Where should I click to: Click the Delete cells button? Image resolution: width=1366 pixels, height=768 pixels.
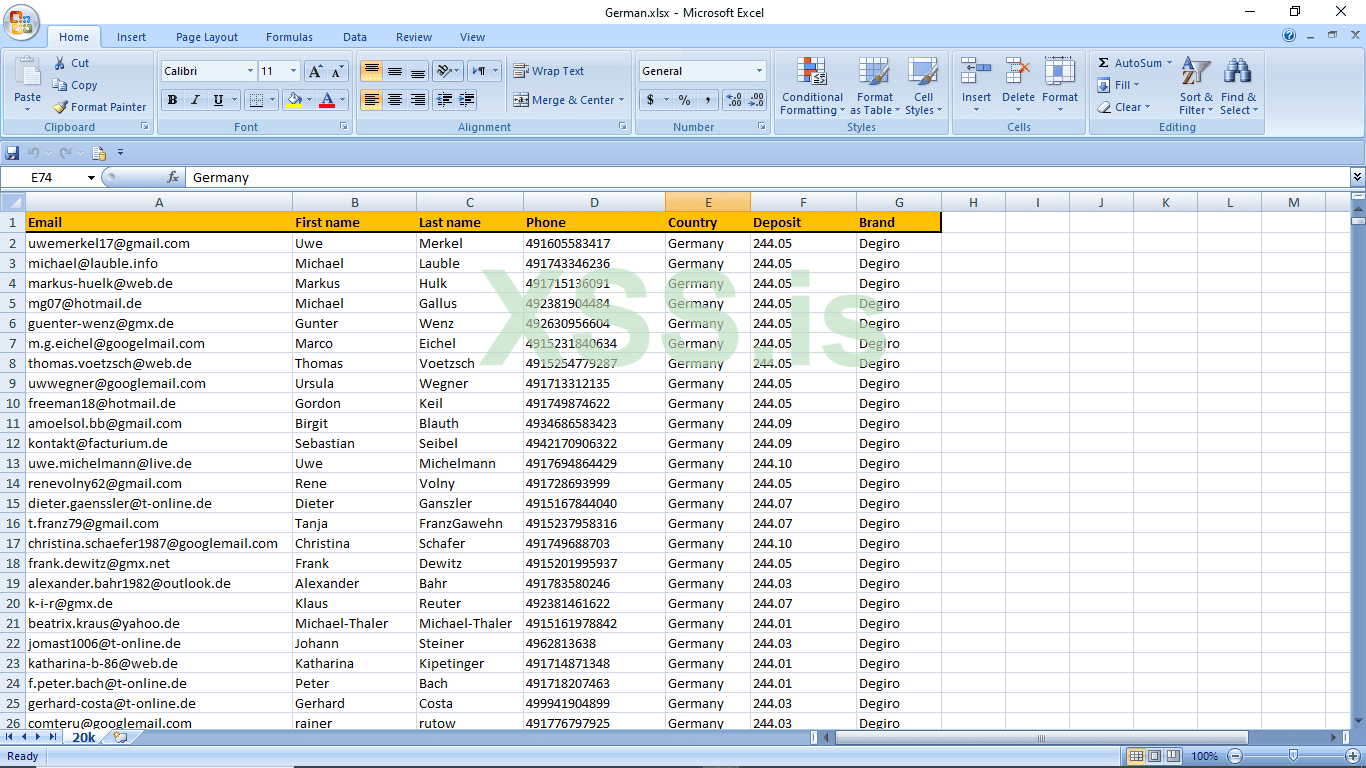[x=1018, y=85]
